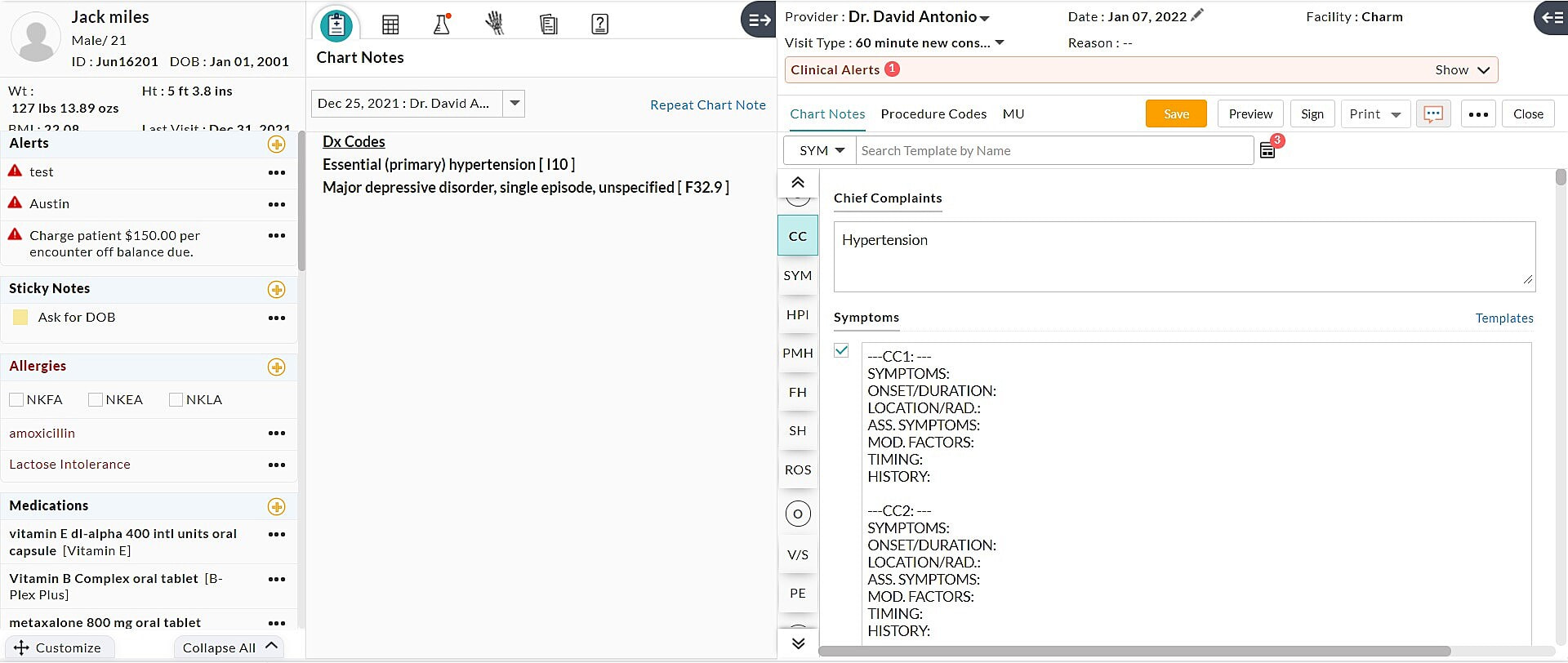The image size is (1568, 663).
Task: Add a new medication with plus icon
Action: (x=276, y=507)
